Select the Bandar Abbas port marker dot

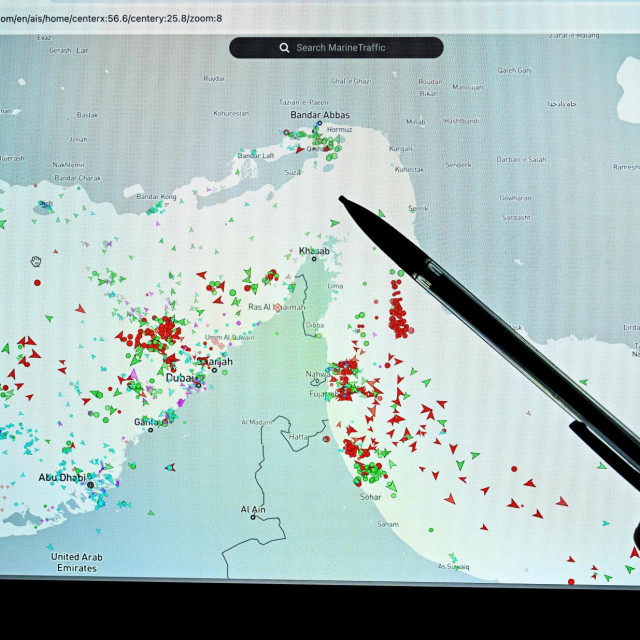point(320,123)
